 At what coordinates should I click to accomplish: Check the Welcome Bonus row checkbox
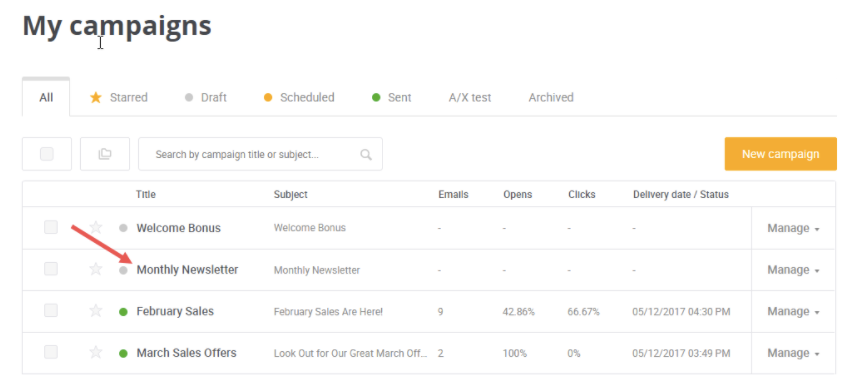pyautogui.click(x=51, y=227)
